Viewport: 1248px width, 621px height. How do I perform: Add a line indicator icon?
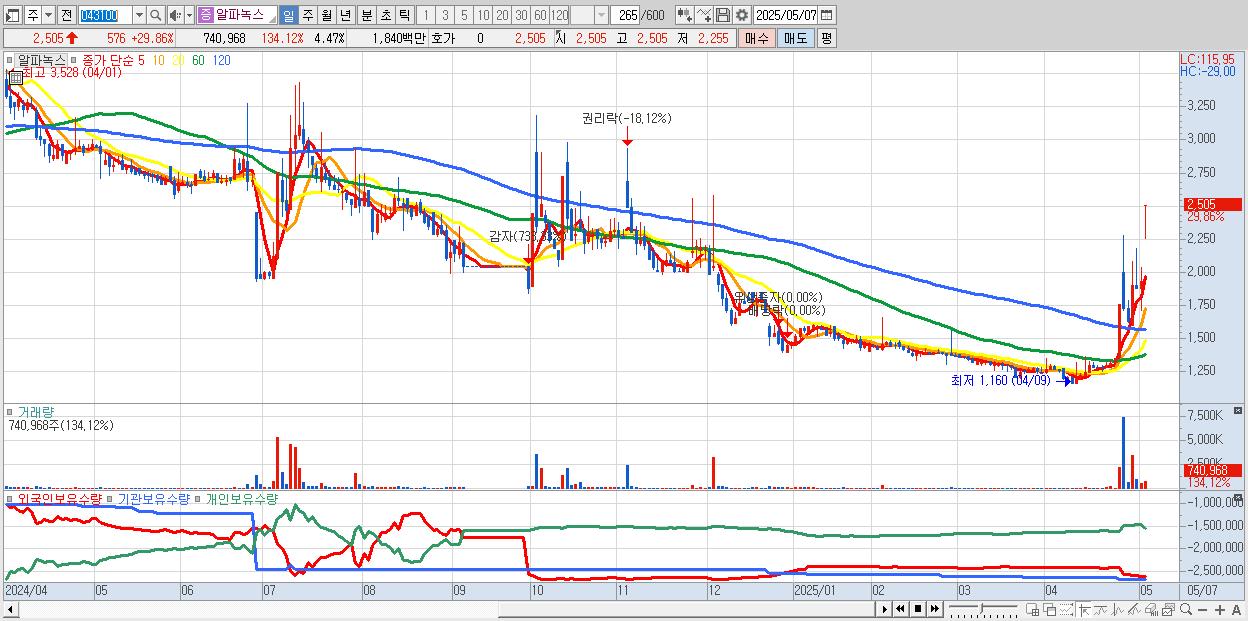(704, 15)
